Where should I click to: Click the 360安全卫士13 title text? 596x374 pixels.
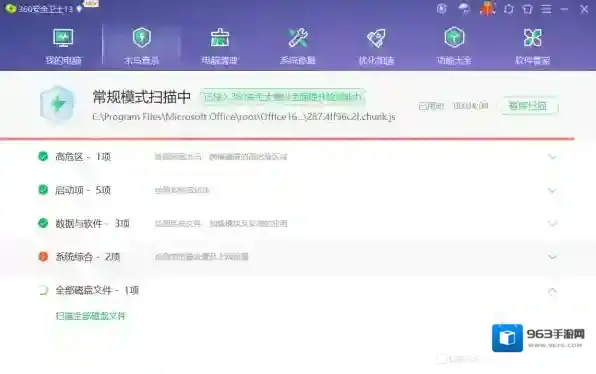46,9
